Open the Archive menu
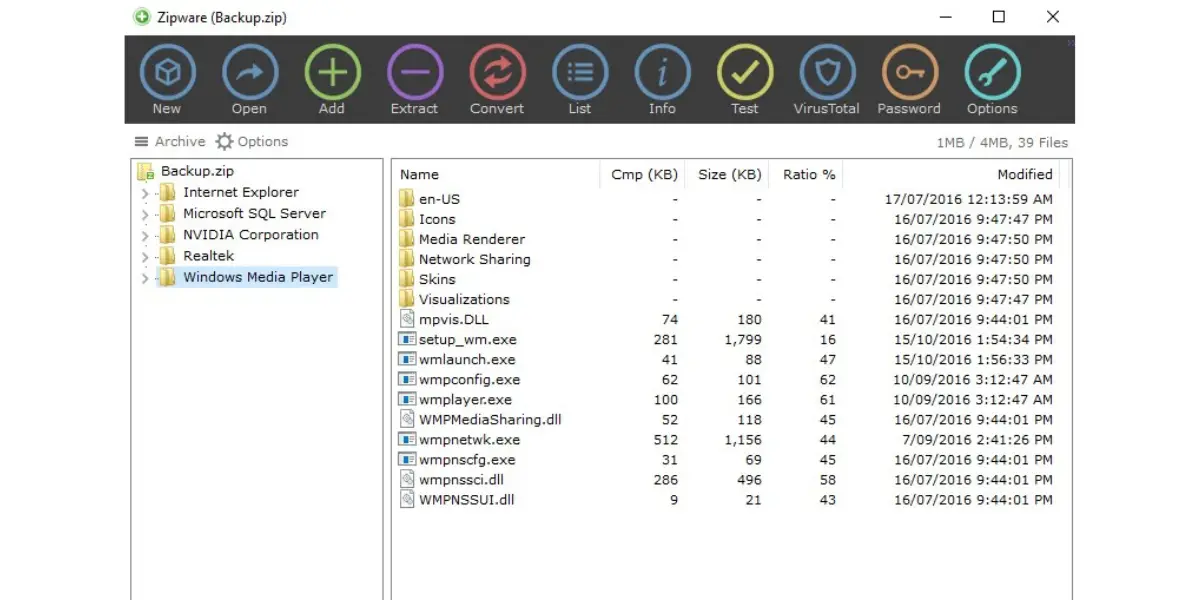The height and width of the screenshot is (600, 1200). point(170,142)
